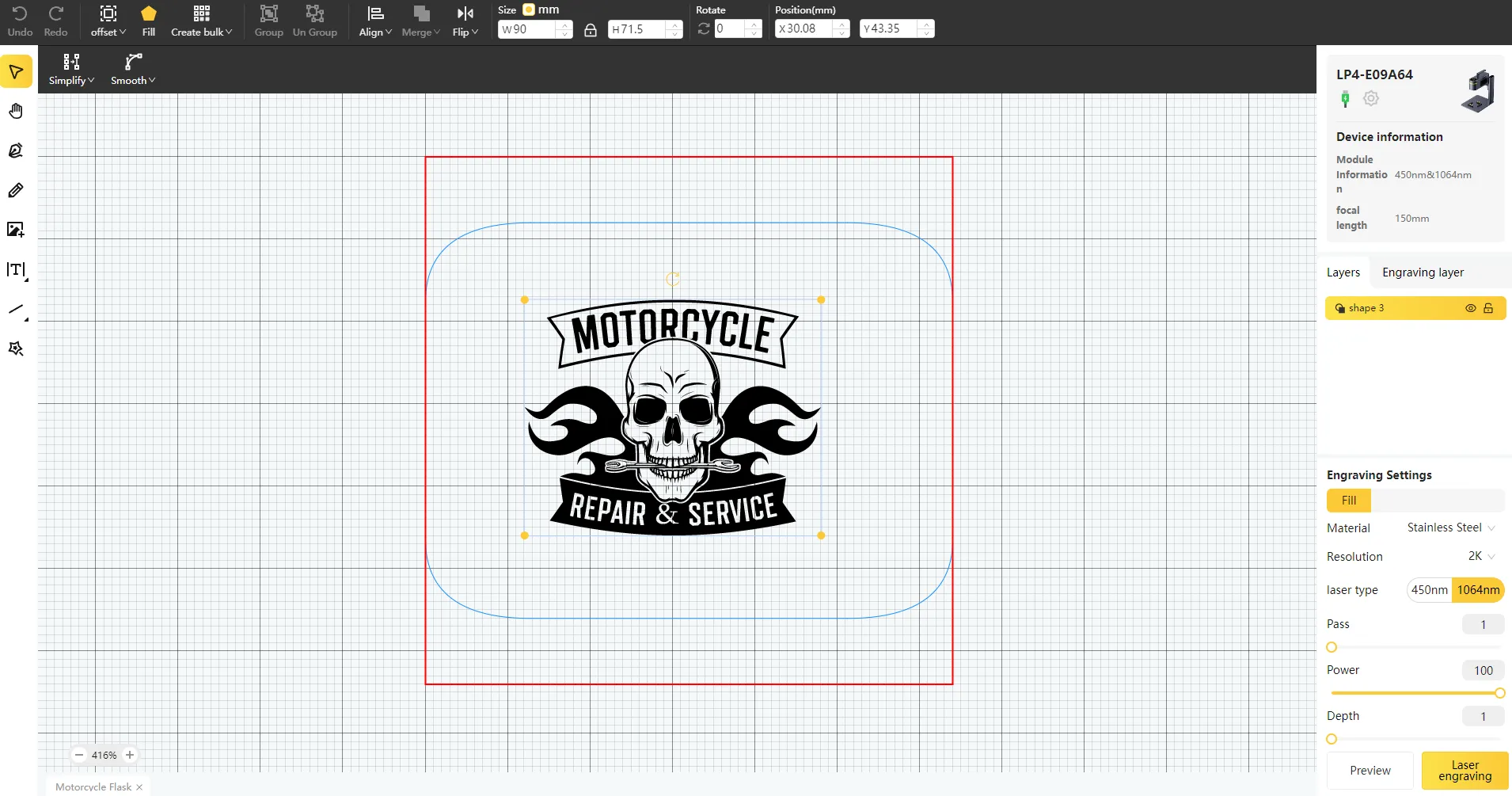Toggle visibility of shape 3 layer
This screenshot has height=796, width=1512.
coord(1471,308)
